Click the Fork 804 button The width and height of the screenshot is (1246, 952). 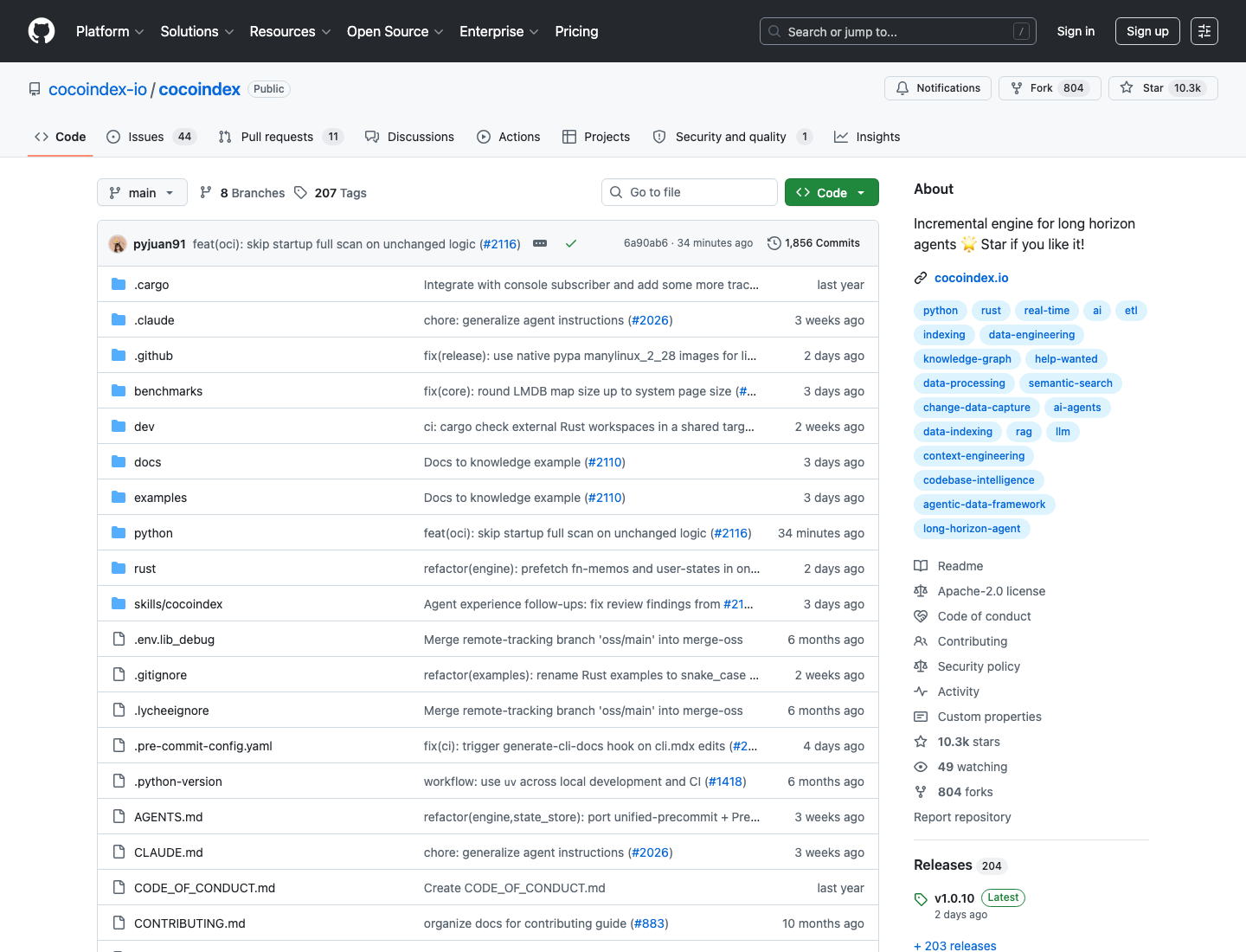pyautogui.click(x=1050, y=88)
